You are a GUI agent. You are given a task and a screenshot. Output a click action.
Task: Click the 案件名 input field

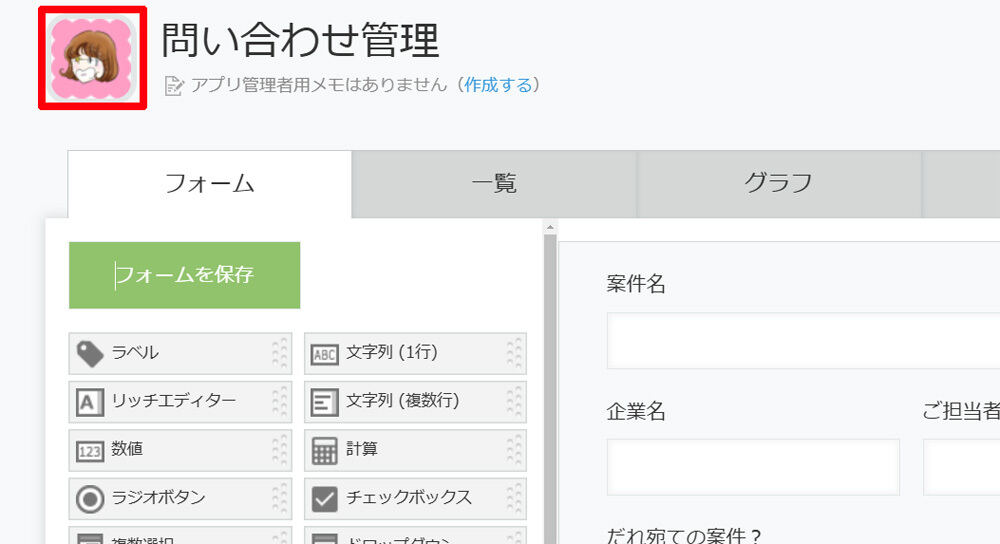(803, 341)
